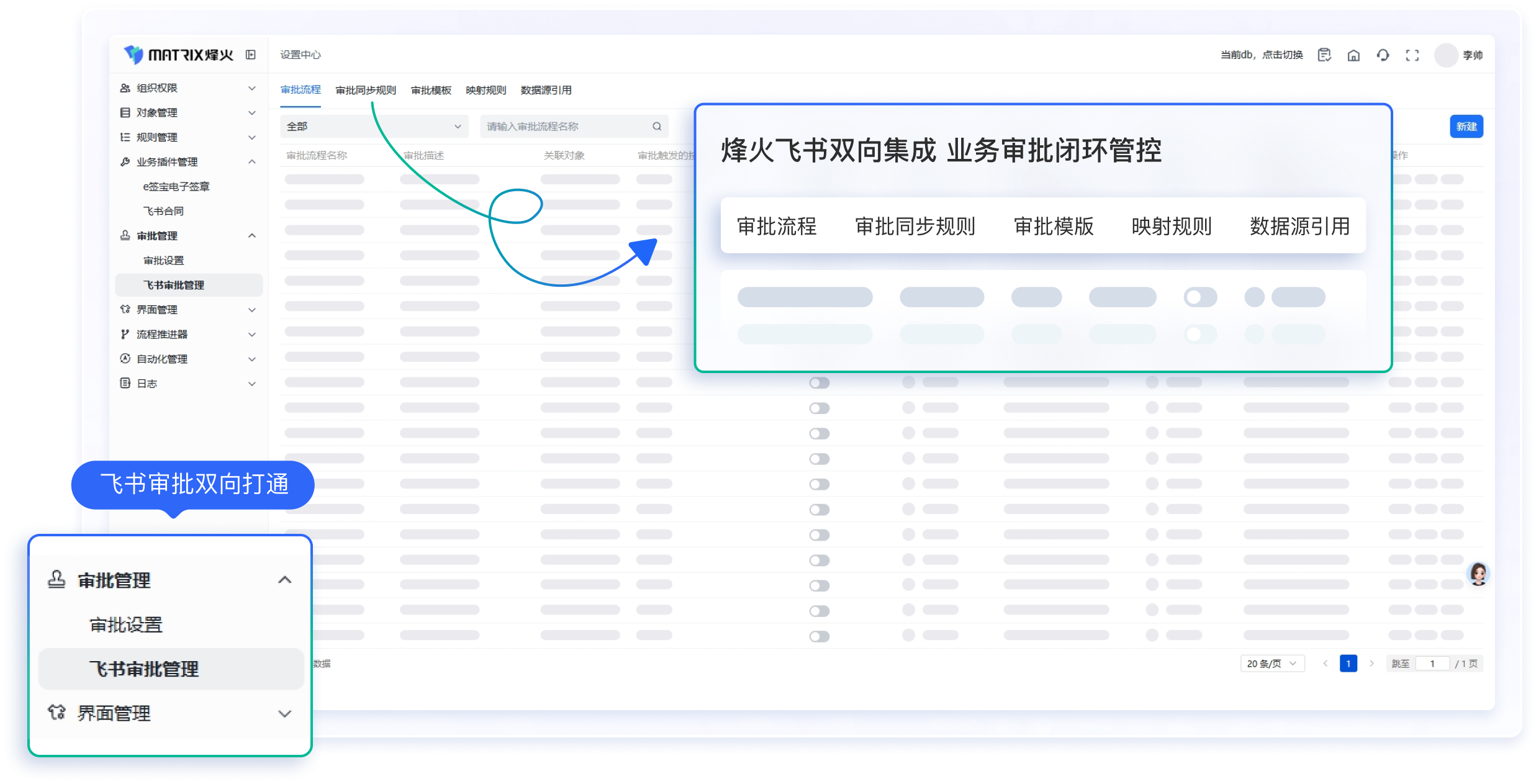
Task: Switch to the 审批模板 tab
Action: pyautogui.click(x=431, y=90)
